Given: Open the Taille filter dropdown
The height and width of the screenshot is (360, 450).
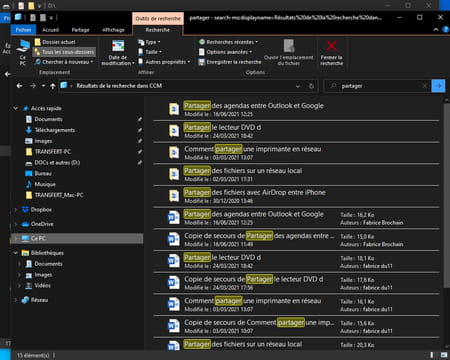Looking at the screenshot, I should tap(150, 52).
